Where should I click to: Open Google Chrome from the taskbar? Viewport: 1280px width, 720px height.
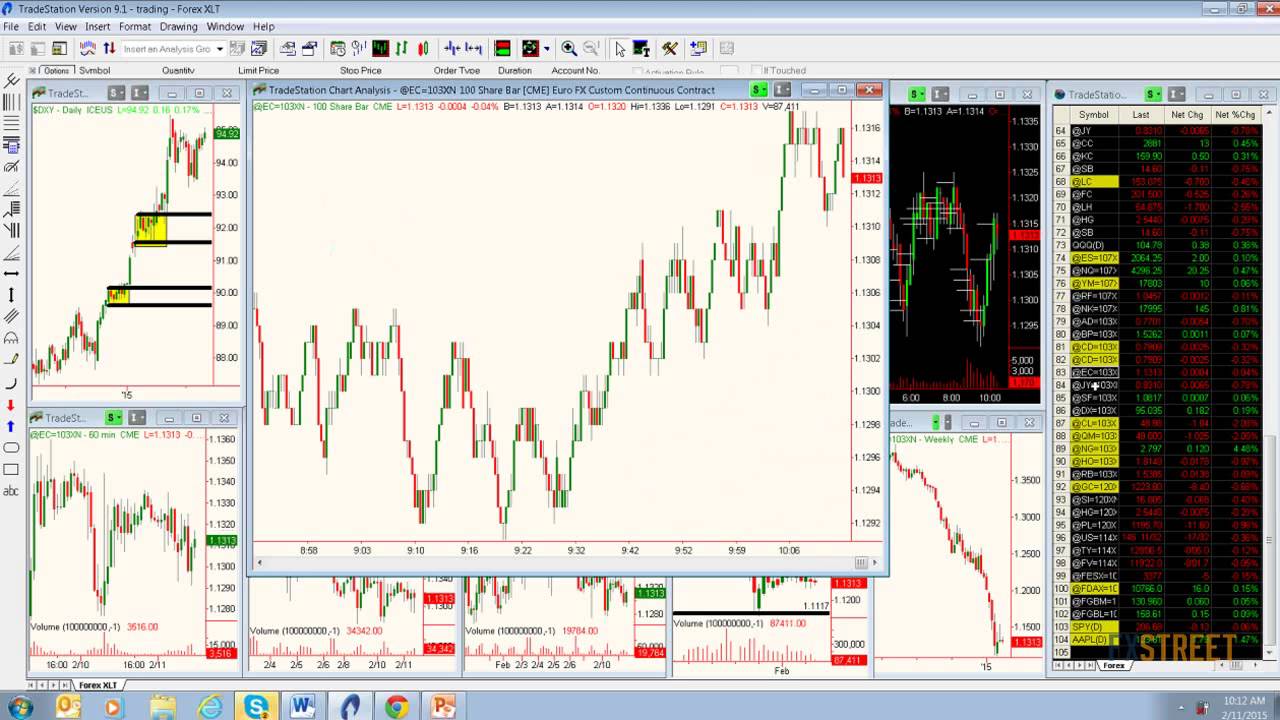[x=396, y=707]
